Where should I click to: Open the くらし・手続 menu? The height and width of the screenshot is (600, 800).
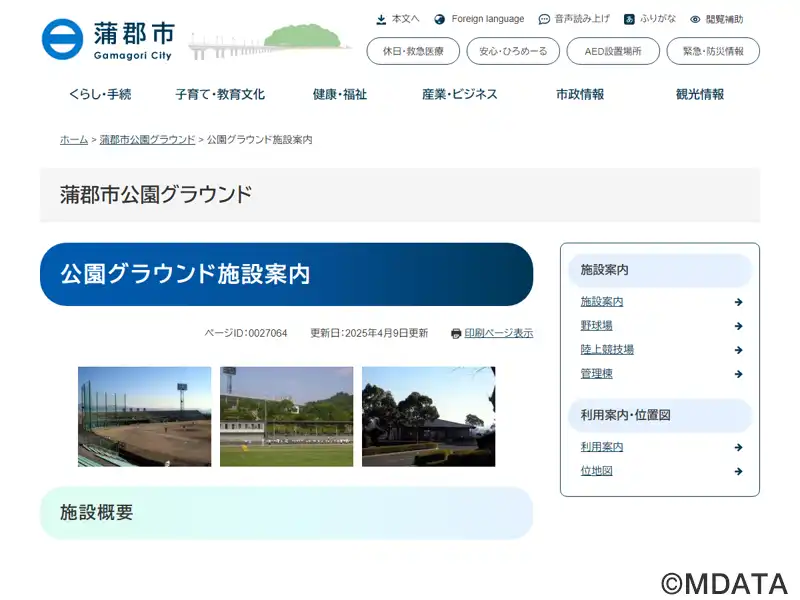(101, 94)
